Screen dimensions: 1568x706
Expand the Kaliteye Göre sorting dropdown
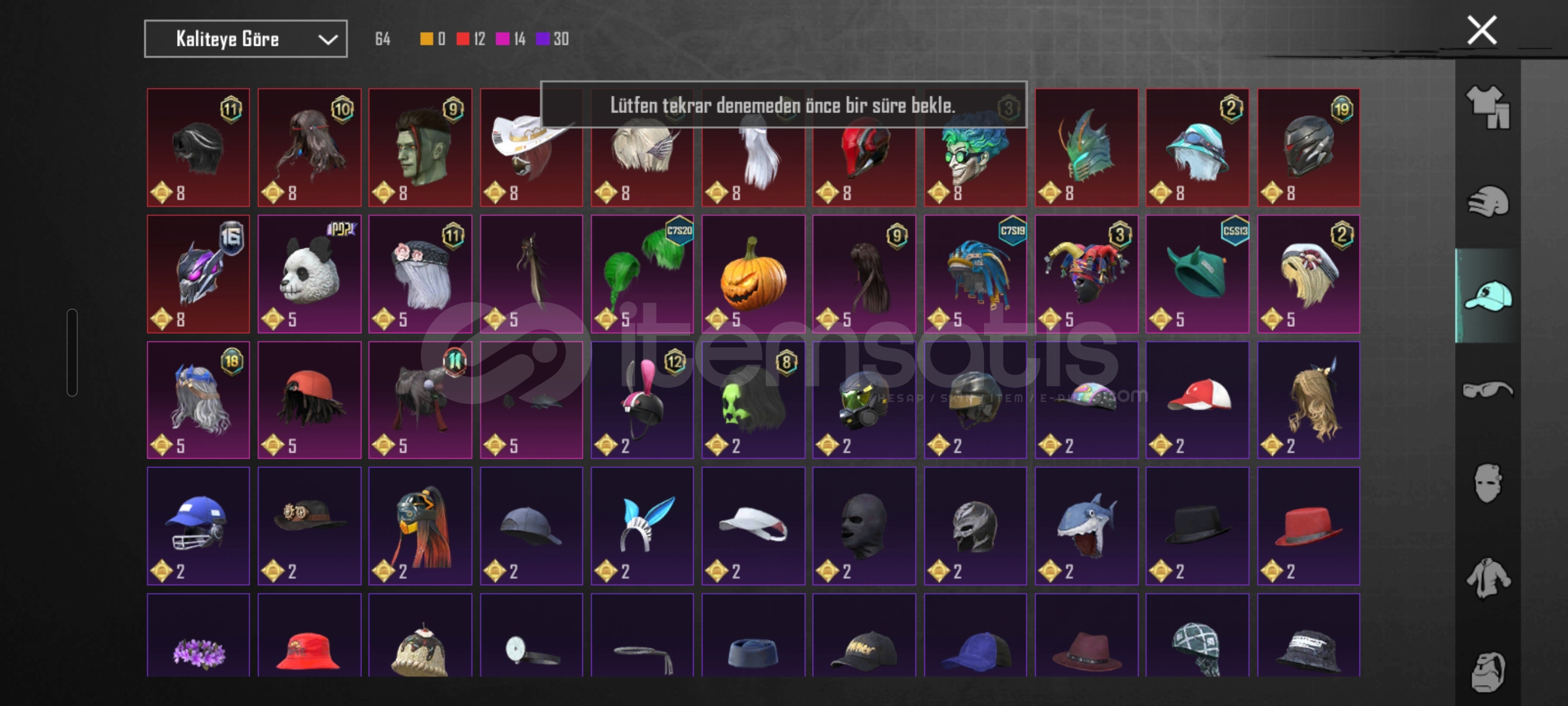246,39
